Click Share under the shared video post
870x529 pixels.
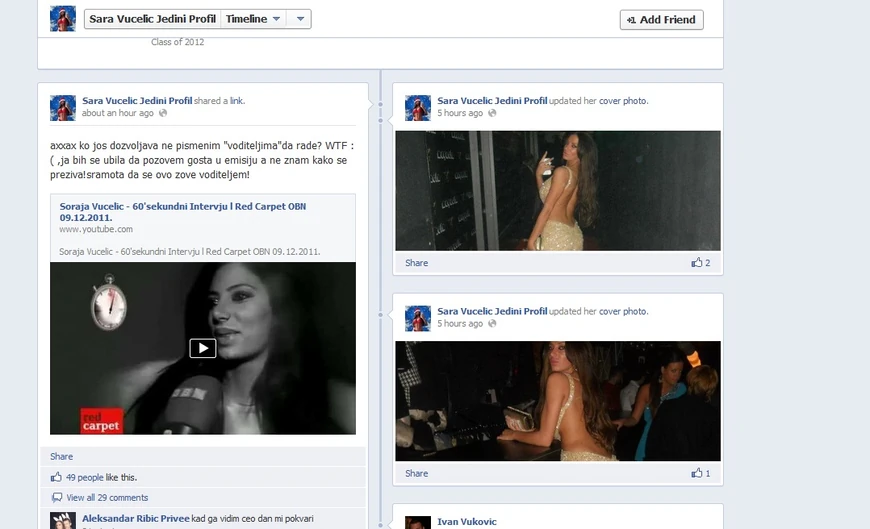61,456
